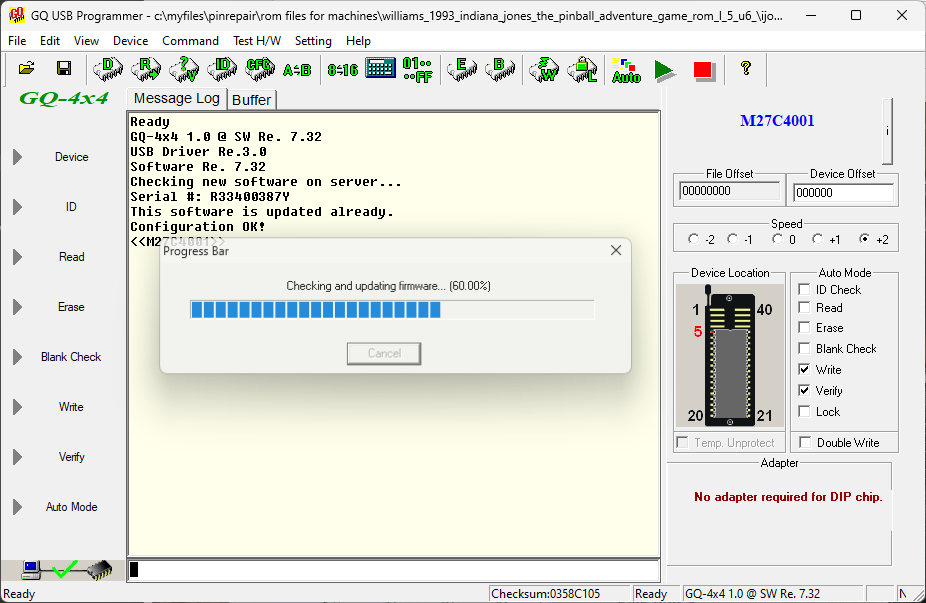Select speed +1 radio button
926x603 pixels.
click(817, 239)
